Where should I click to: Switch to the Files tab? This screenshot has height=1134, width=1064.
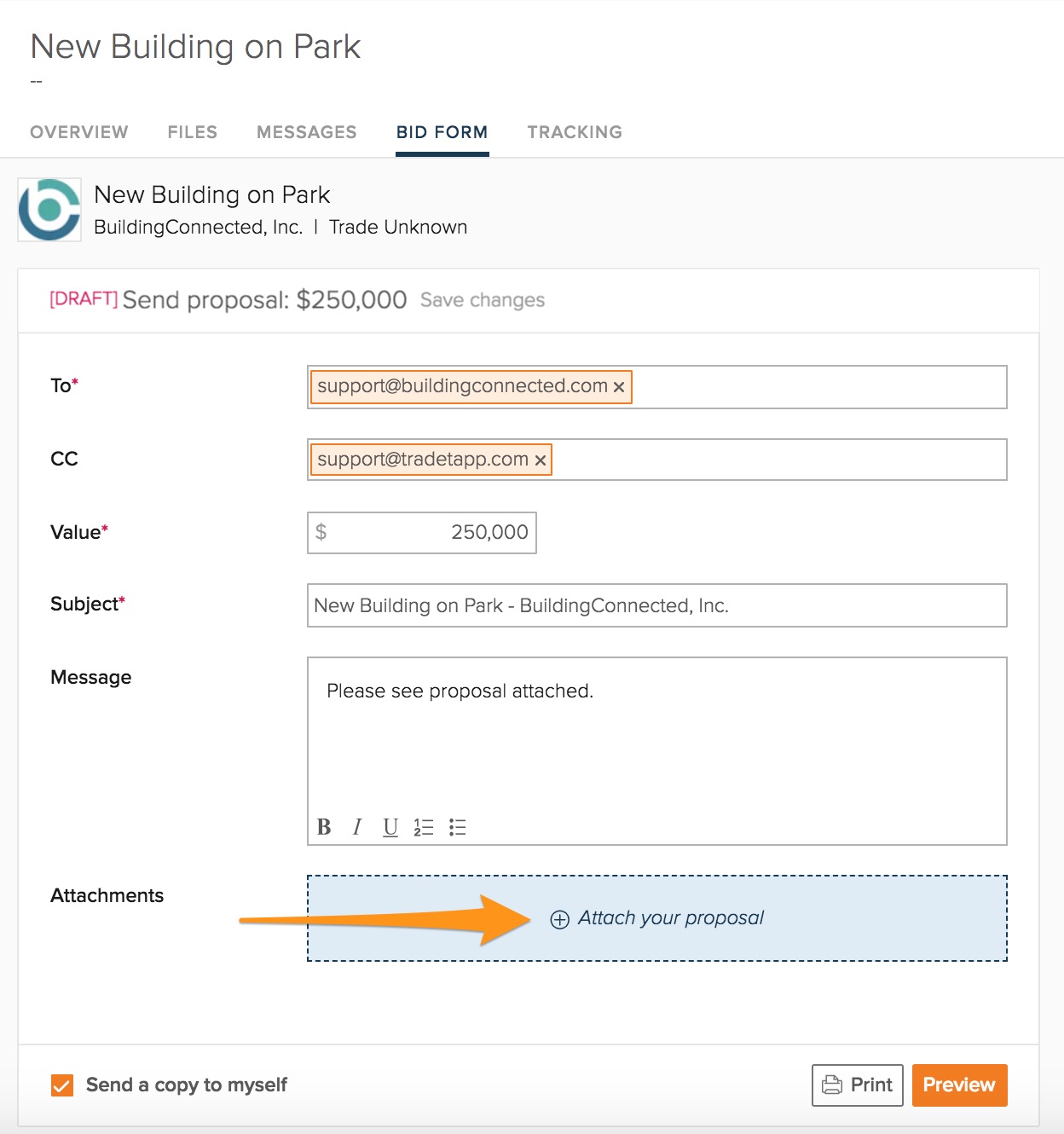193,132
